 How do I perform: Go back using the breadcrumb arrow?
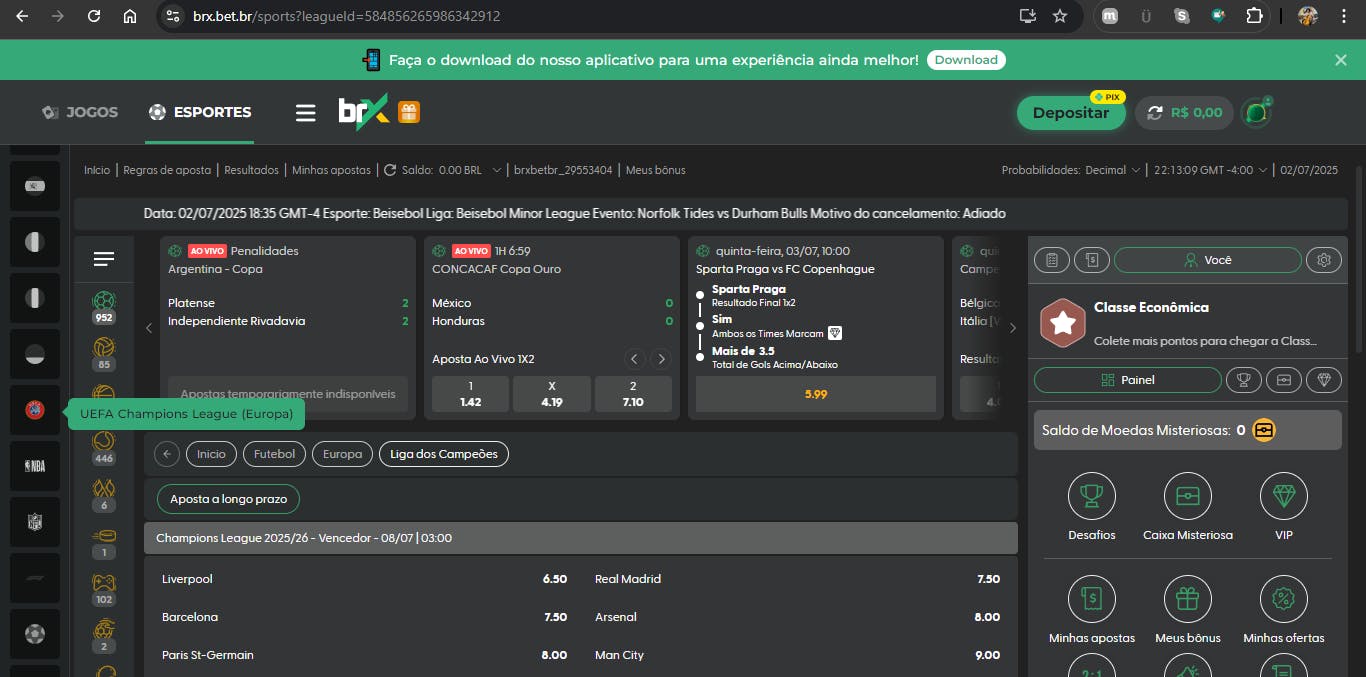click(x=167, y=454)
